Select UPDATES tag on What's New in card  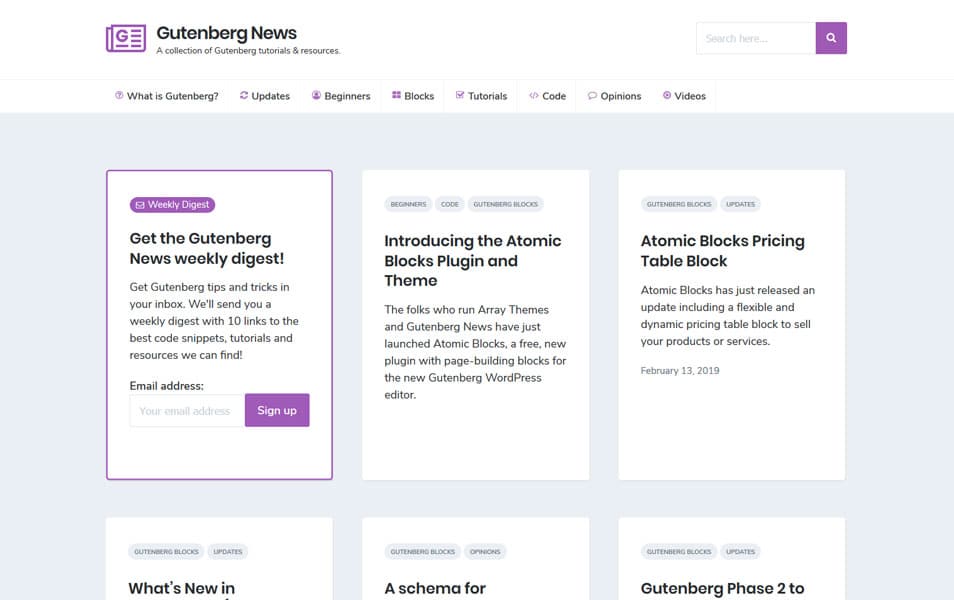(x=228, y=552)
